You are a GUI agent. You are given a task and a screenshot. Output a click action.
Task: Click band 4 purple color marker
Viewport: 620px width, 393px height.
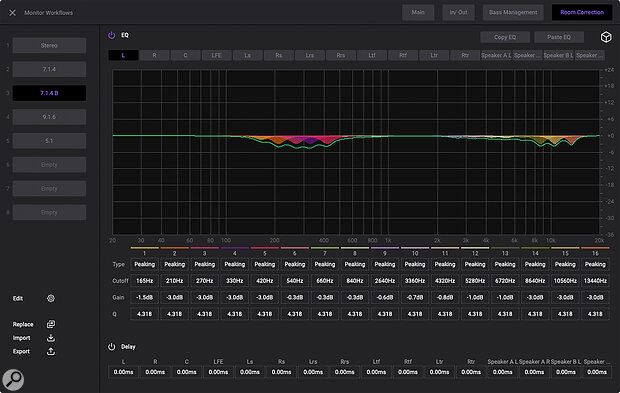point(234,248)
